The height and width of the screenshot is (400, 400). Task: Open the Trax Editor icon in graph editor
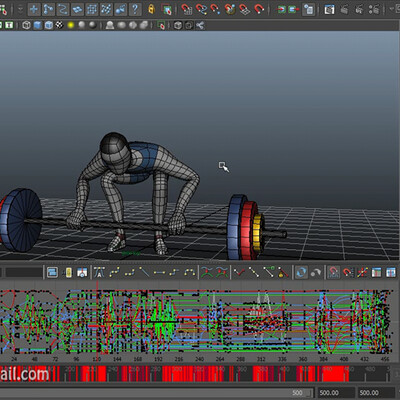pos(391,272)
